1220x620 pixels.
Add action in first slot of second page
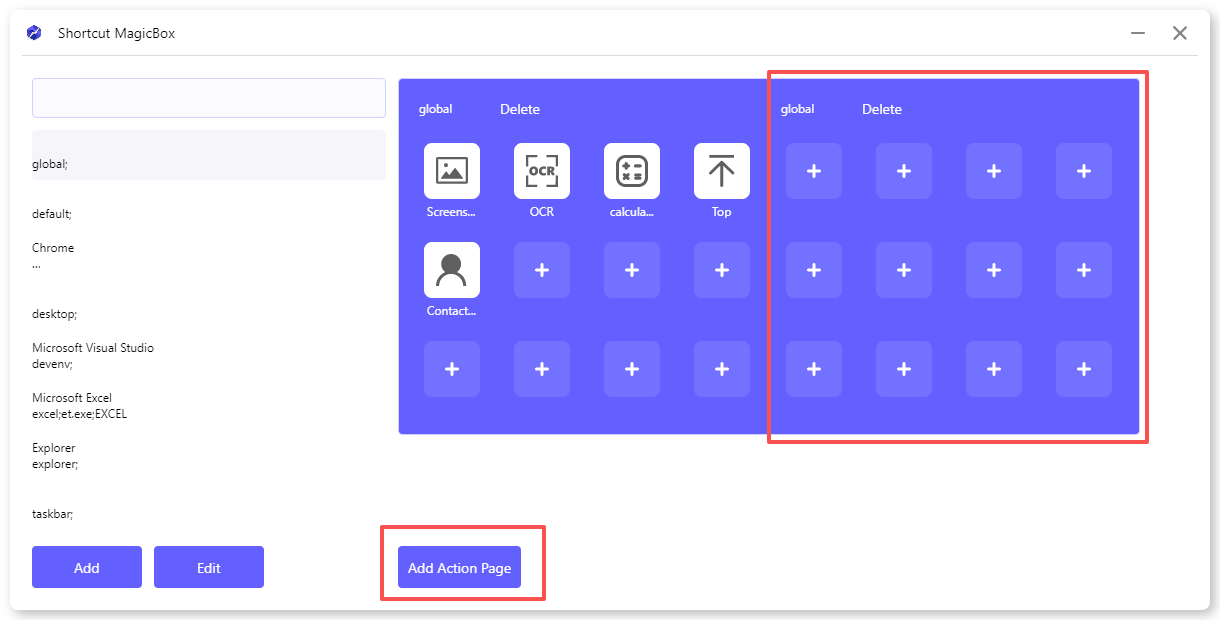click(x=814, y=171)
